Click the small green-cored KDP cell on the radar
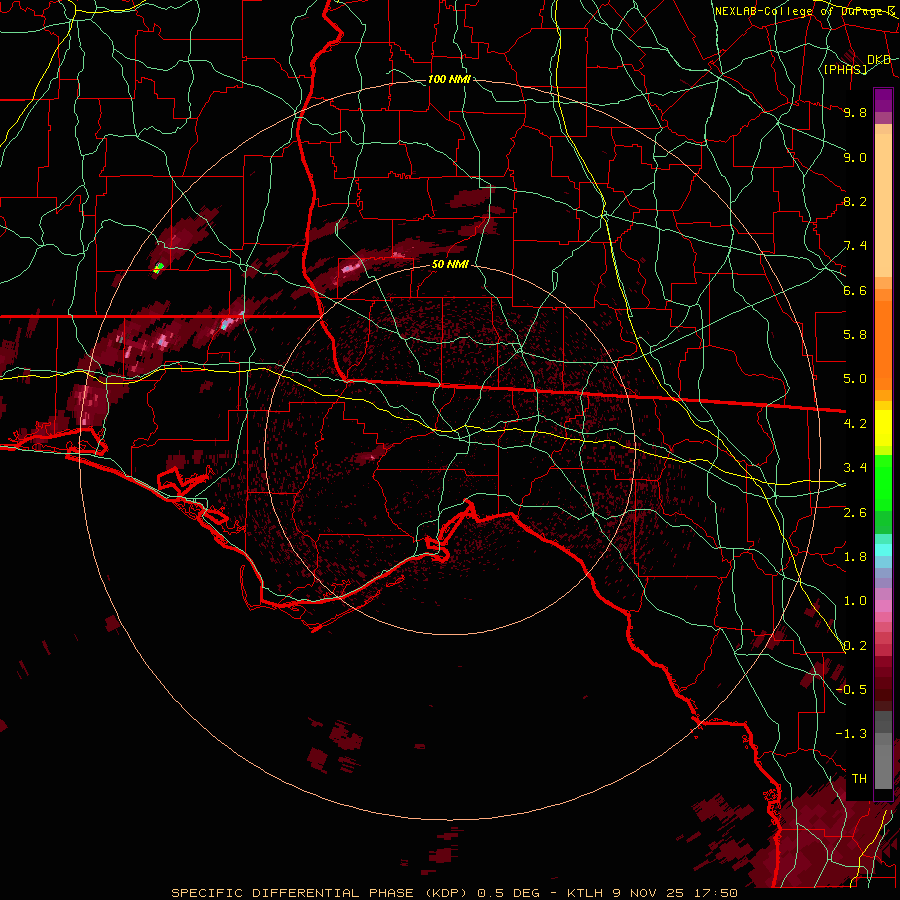The height and width of the screenshot is (900, 900). (159, 266)
